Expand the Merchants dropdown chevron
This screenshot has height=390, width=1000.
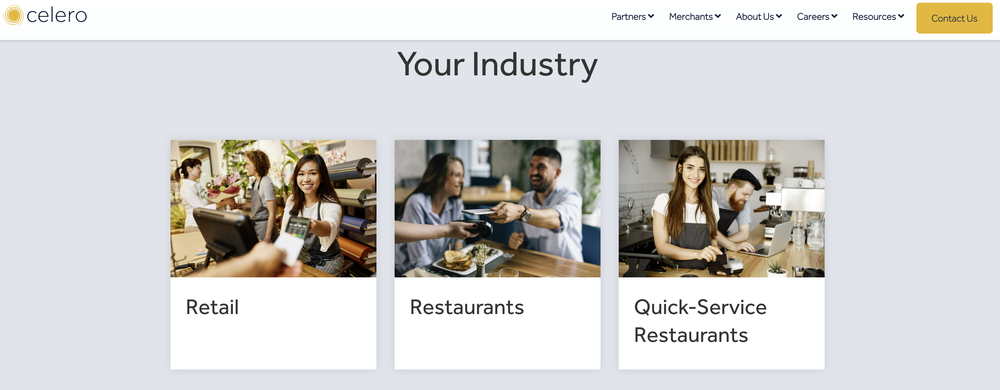click(x=717, y=17)
